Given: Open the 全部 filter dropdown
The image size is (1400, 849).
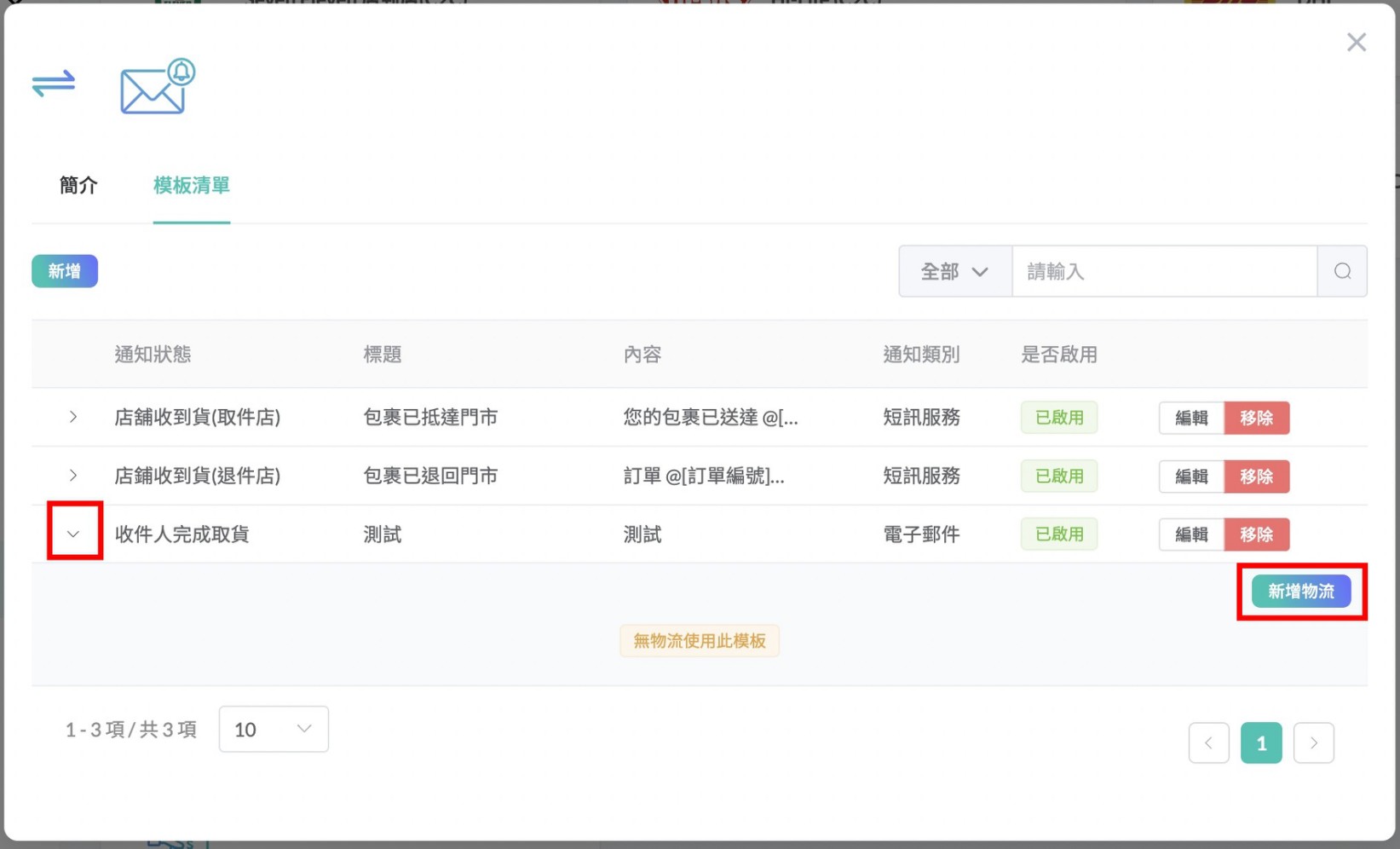Looking at the screenshot, I should point(954,271).
